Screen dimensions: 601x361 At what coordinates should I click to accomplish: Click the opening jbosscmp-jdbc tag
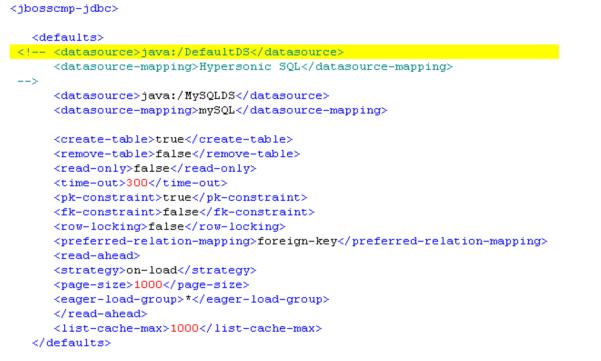[64, 8]
